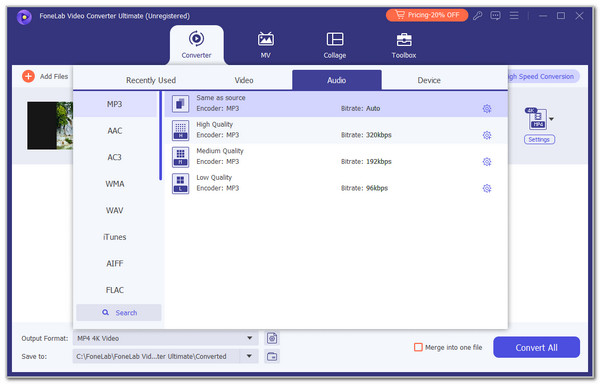Viewport: 600px width, 384px height.
Task: Click the Medium Quality preset icon
Action: coord(180,157)
